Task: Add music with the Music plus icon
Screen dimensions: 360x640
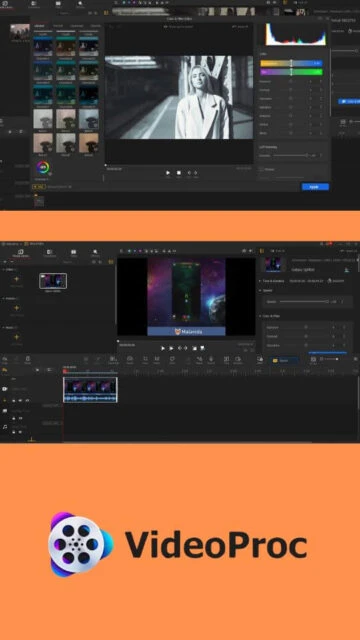Action: [x=17, y=337]
